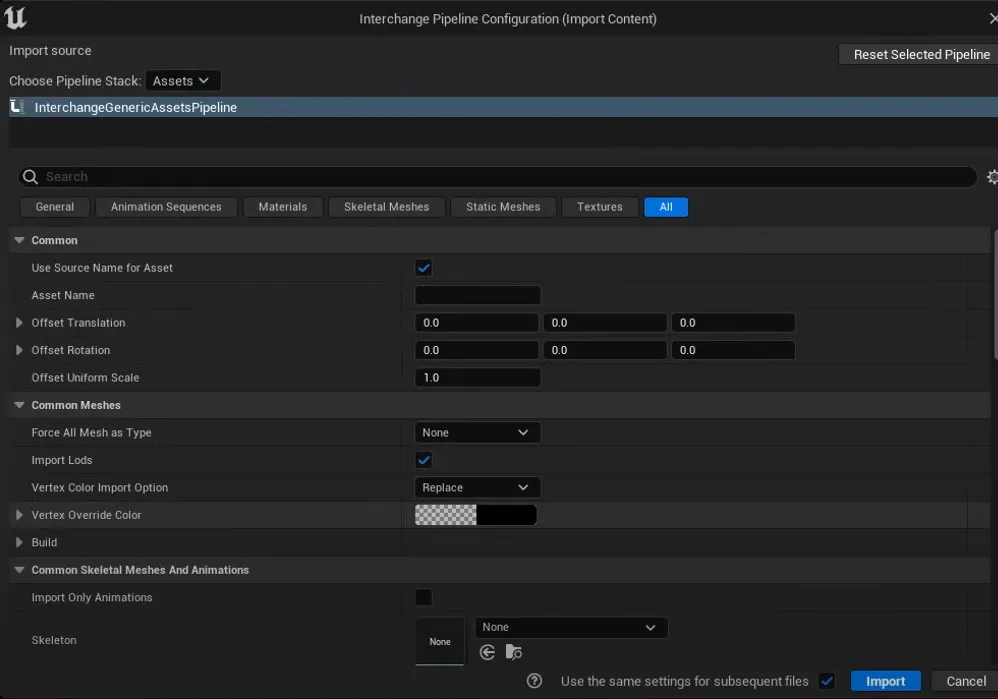The height and width of the screenshot is (699, 998).
Task: Select the All filter tab
Action: [x=666, y=207]
